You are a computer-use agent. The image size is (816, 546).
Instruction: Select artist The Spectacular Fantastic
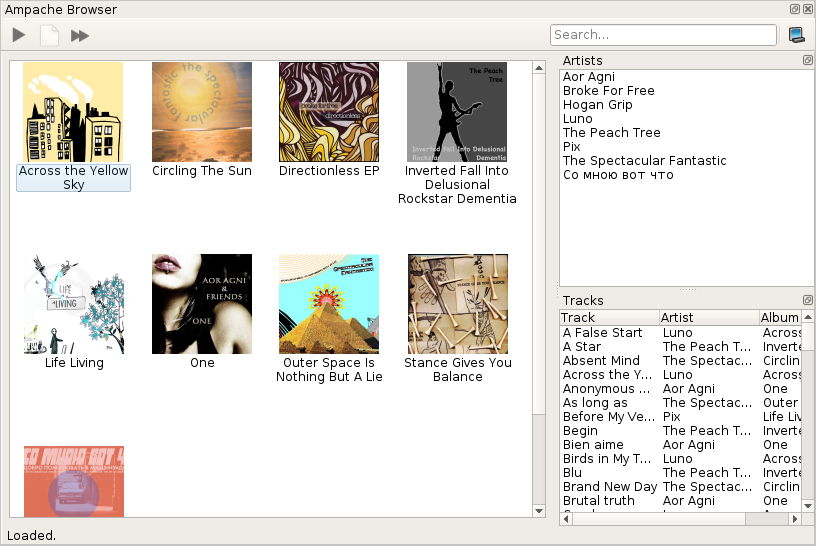coord(644,161)
